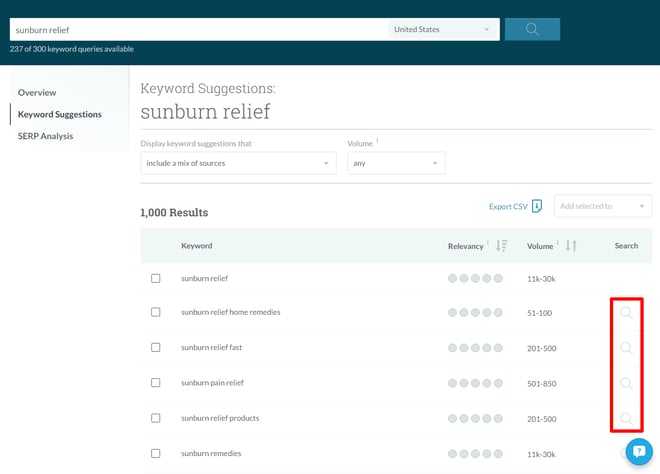This screenshot has height=474, width=660.
Task: Click the sunburn pain relief keyword
Action: click(x=213, y=383)
